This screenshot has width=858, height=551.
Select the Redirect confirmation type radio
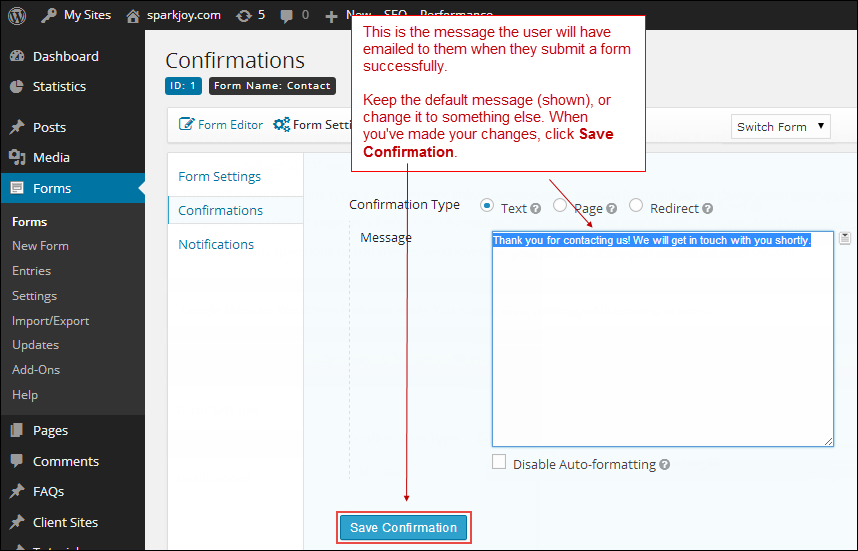(x=636, y=205)
